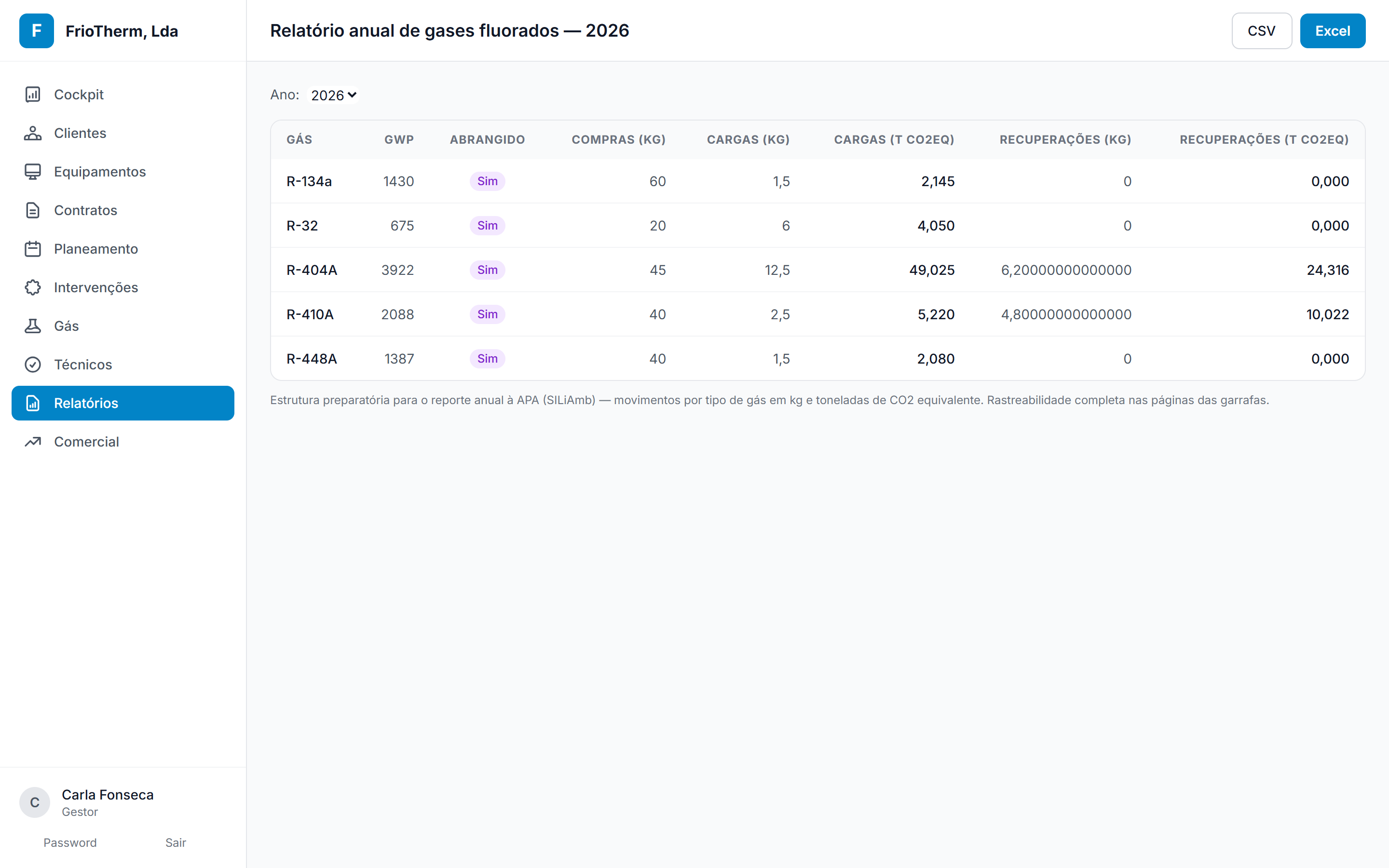Click Sair to log out
The width and height of the screenshot is (1389, 868).
[x=176, y=842]
